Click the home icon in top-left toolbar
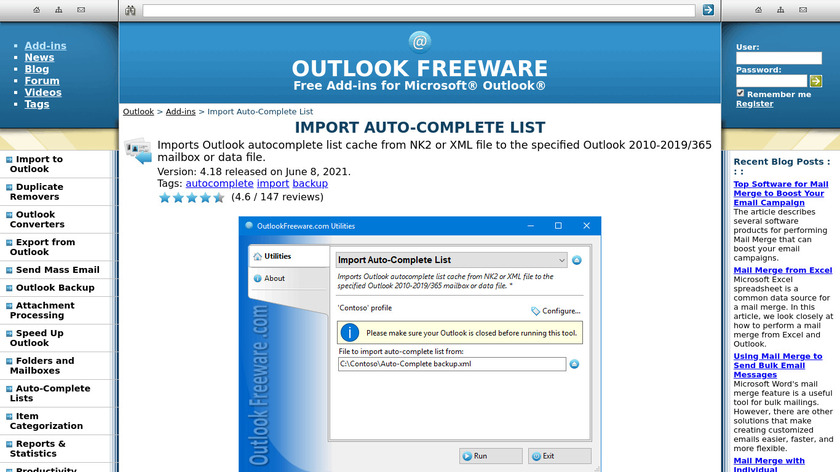Screen dimensions: 840x472 click(x=36, y=10)
